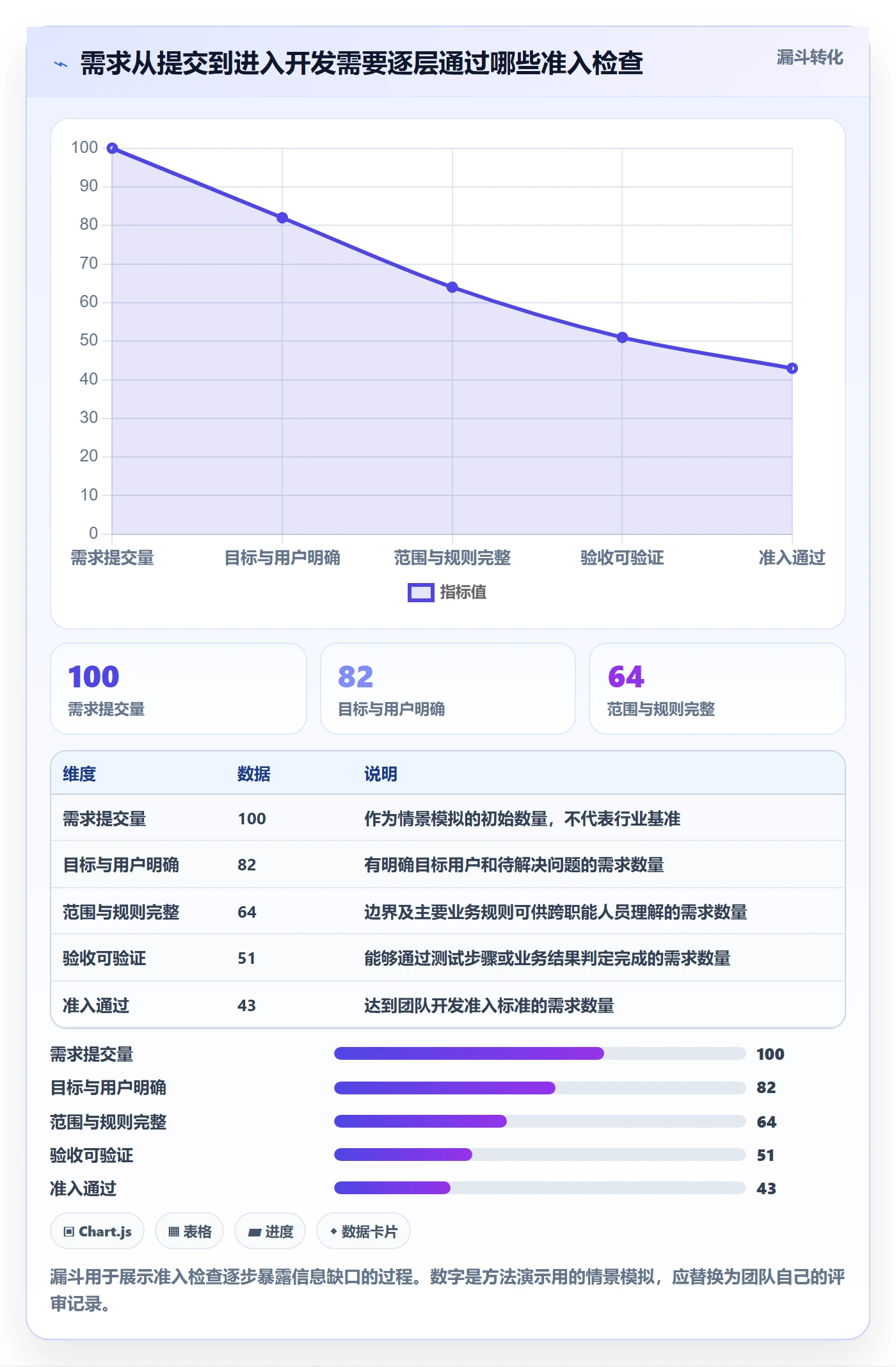The image size is (896, 1367).
Task: Click the icon inside Chart.js chip
Action: pyautogui.click(x=69, y=1232)
